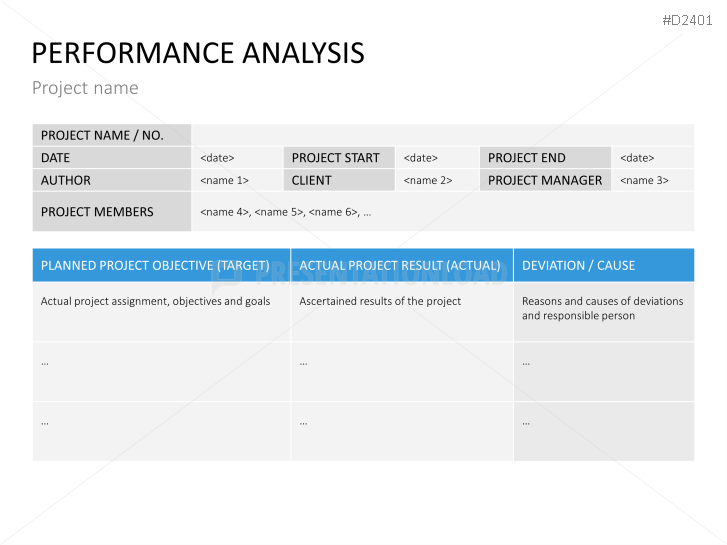Viewport: 727px width, 545px height.
Task: Click the date placeholder beside DATE
Action: pyautogui.click(x=218, y=158)
